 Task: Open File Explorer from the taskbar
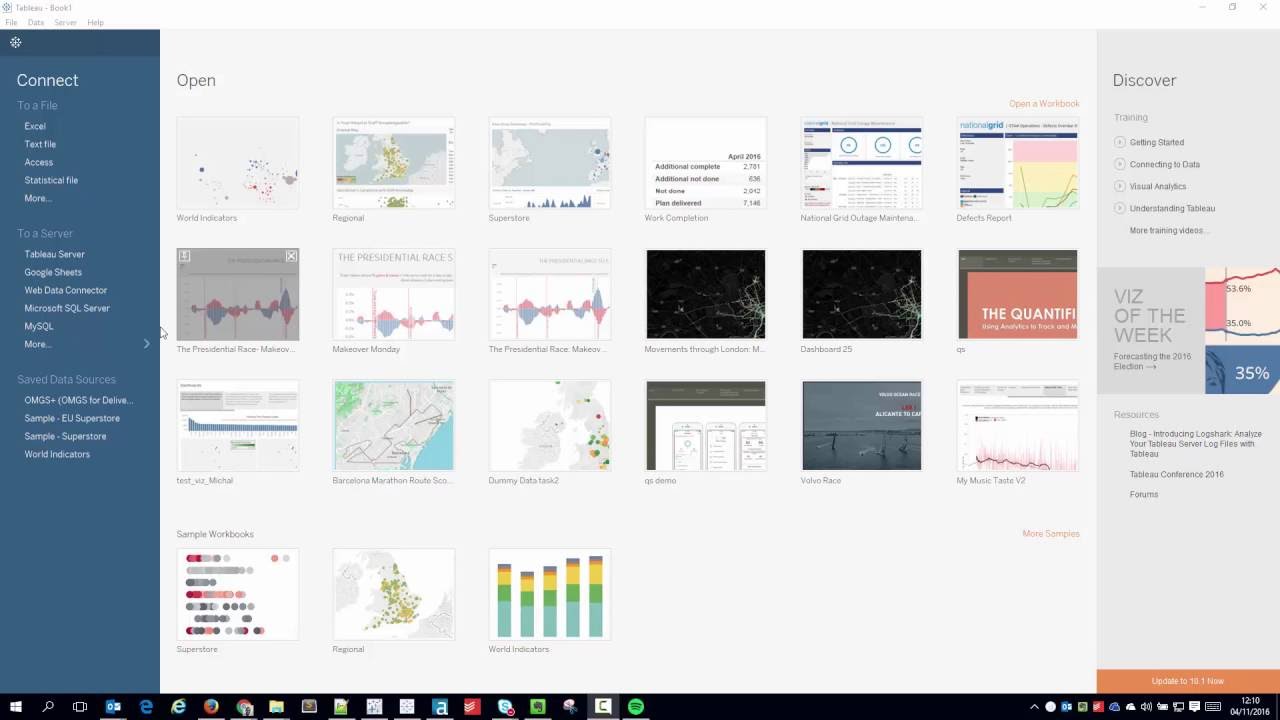coord(276,706)
